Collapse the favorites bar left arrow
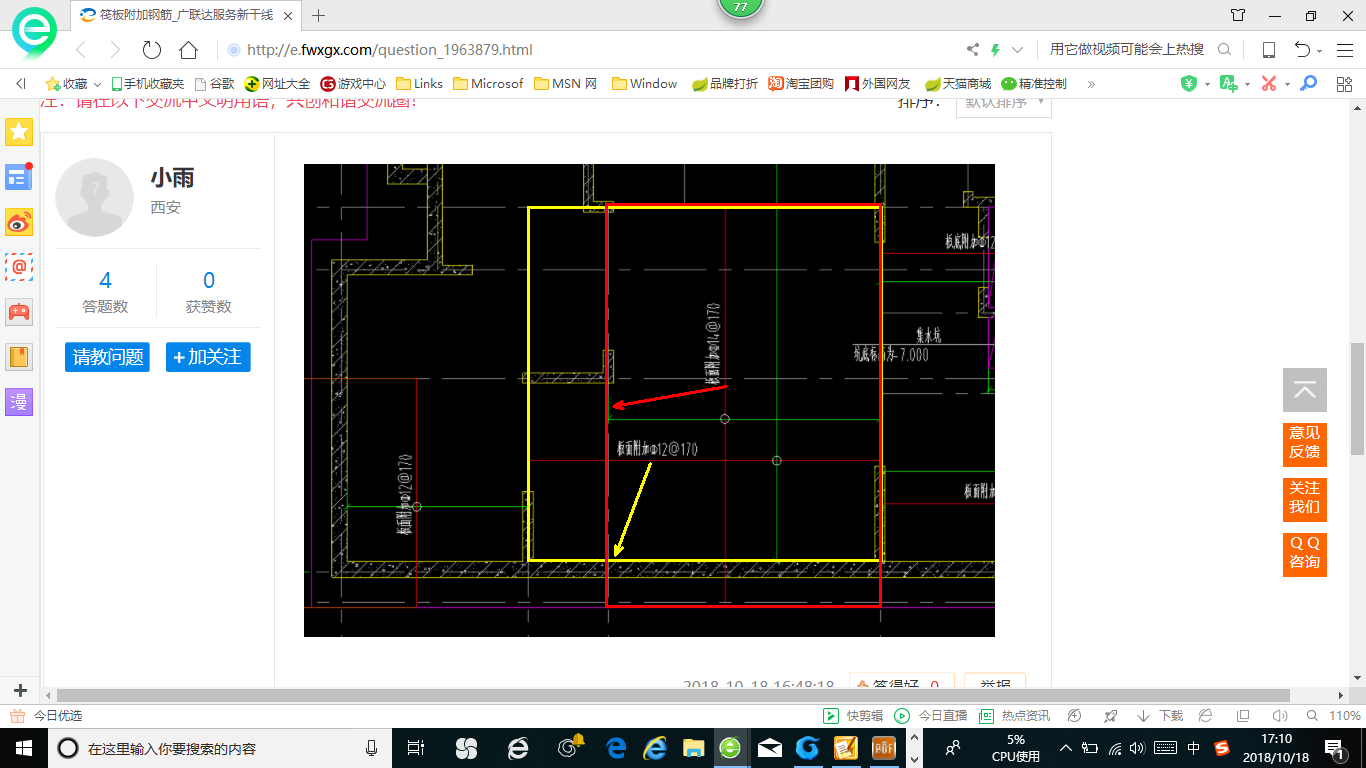This screenshot has width=1366, height=768. (21, 84)
